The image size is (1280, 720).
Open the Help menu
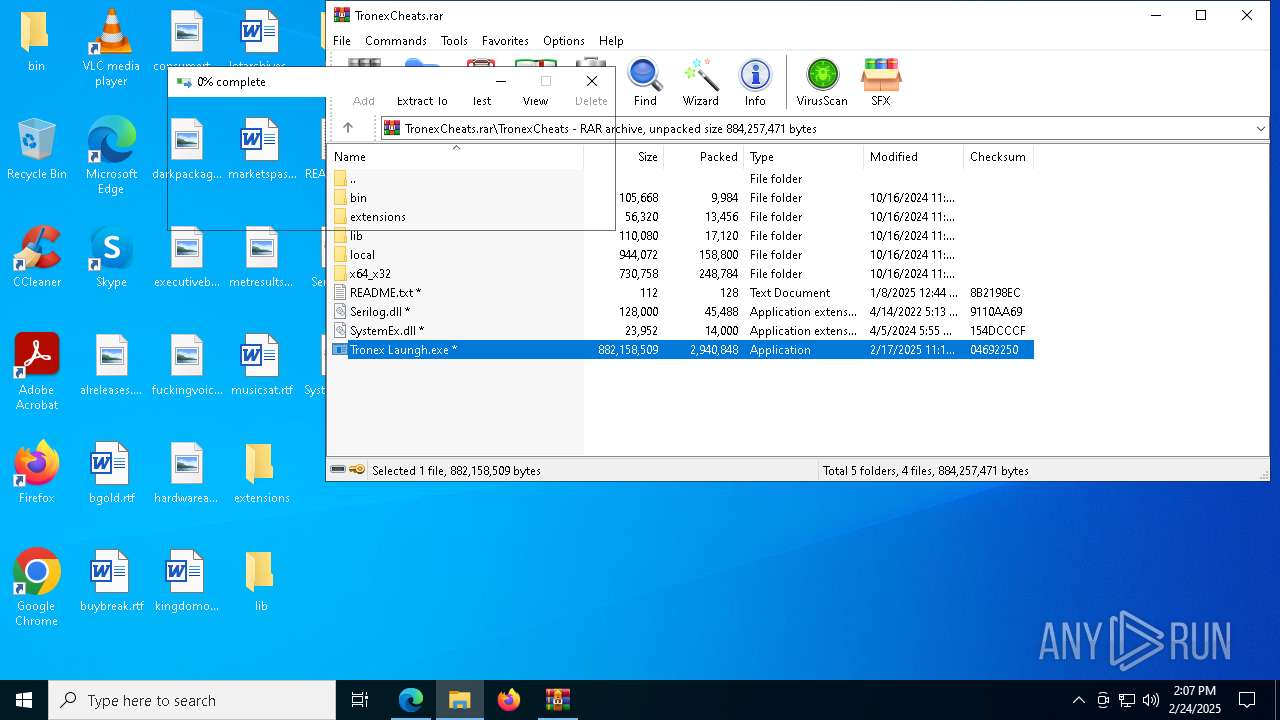tap(611, 41)
